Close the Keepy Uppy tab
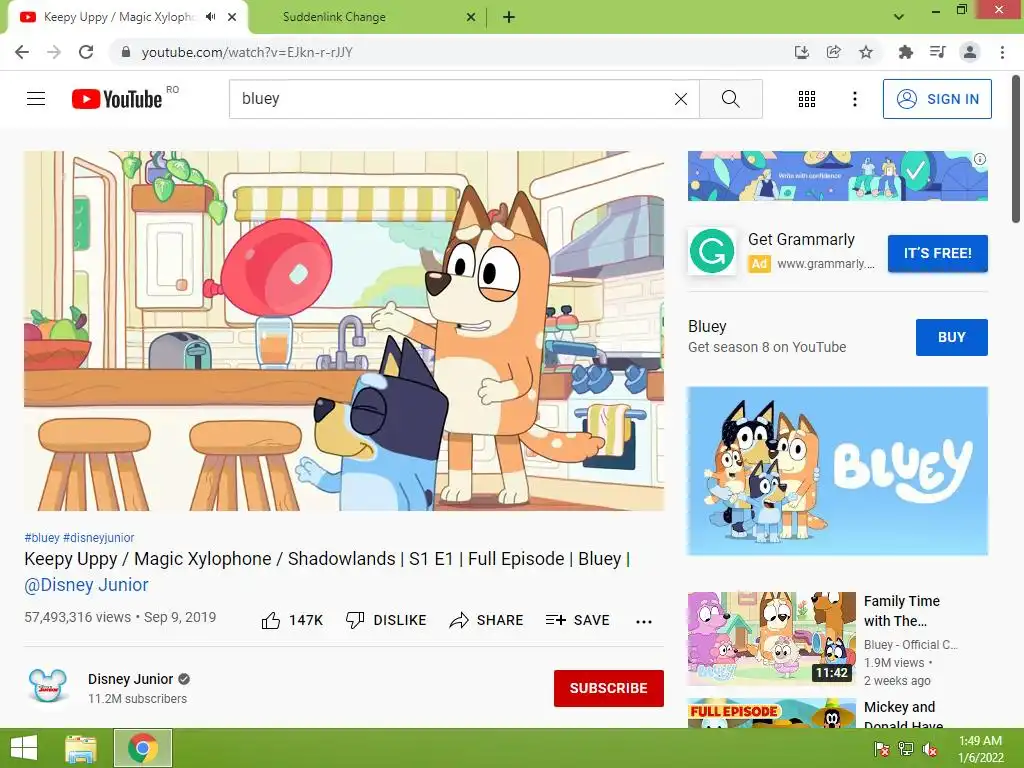Screen dimensions: 1024x768 [232, 17]
